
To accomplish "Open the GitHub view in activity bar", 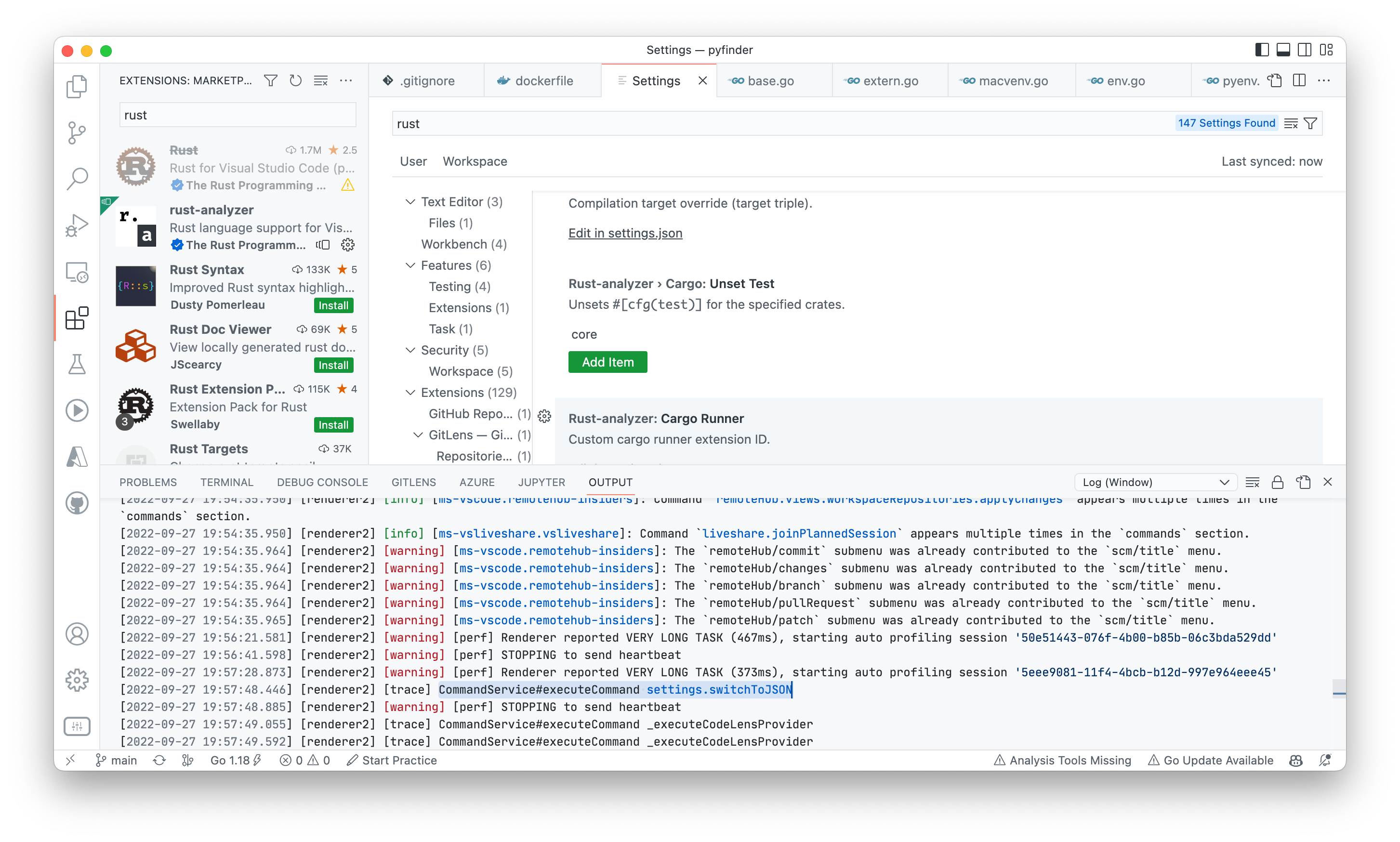I will [x=77, y=503].
